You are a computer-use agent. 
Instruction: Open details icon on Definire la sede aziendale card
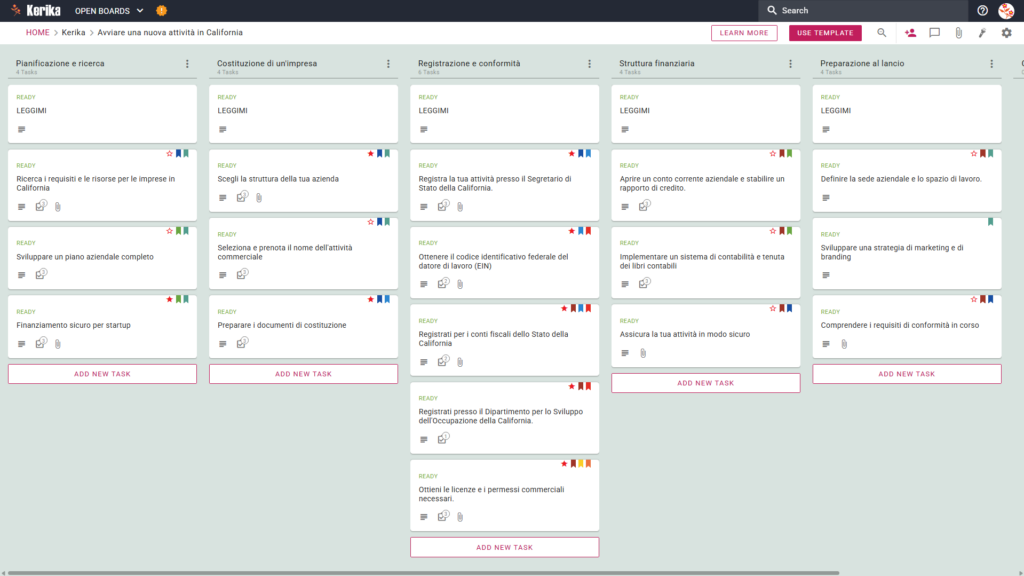pos(826,197)
